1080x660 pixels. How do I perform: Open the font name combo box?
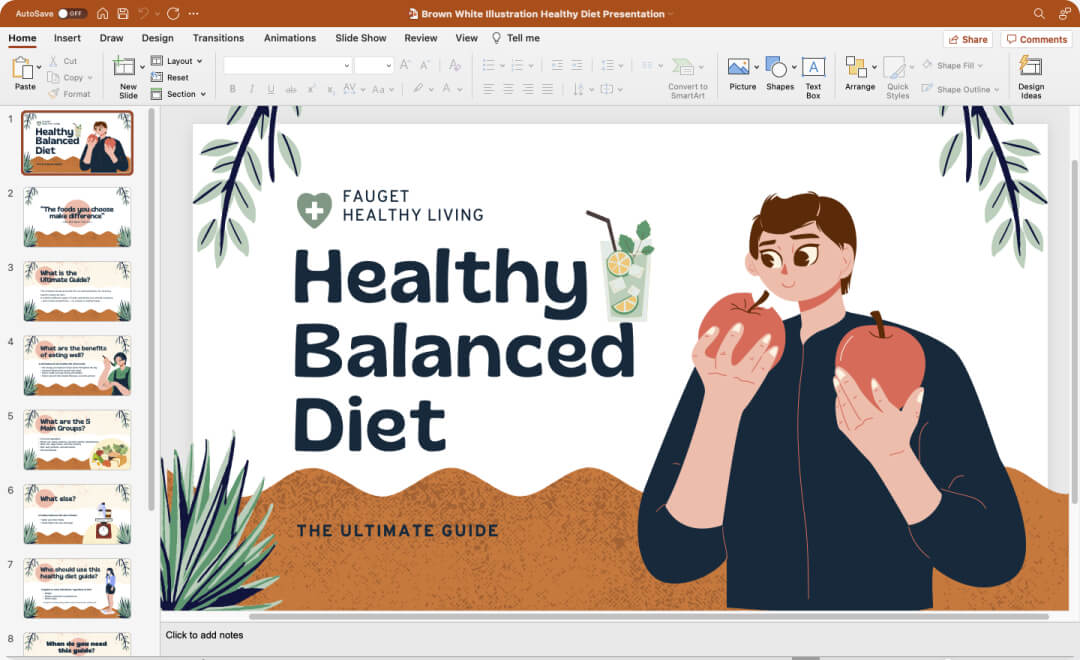287,65
